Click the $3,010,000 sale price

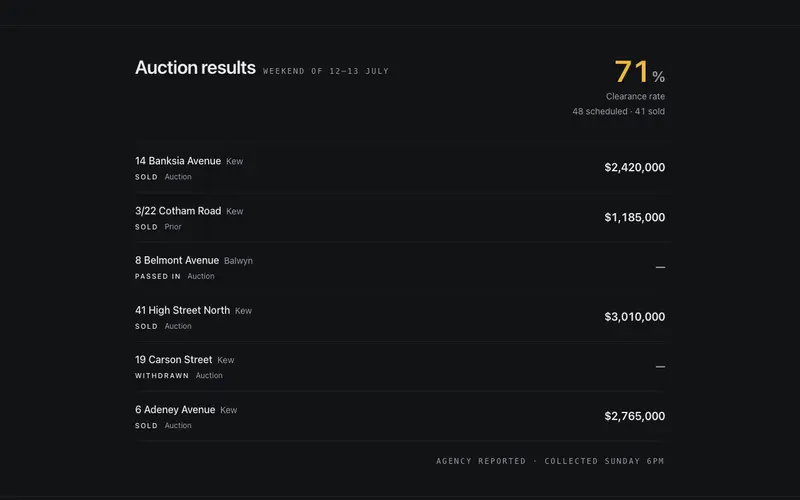pyautogui.click(x=634, y=317)
